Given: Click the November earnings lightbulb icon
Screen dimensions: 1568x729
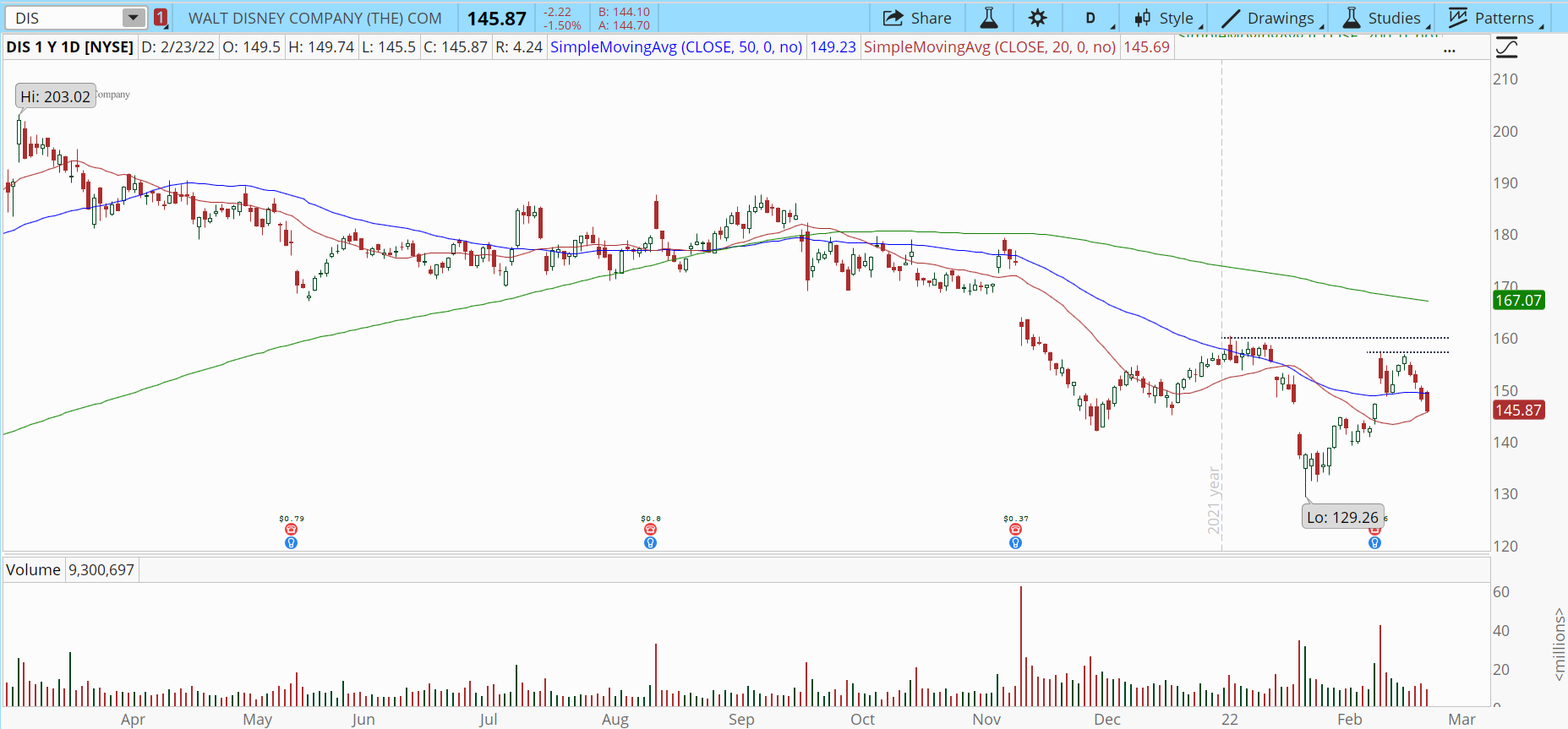Looking at the screenshot, I should pos(1016,543).
